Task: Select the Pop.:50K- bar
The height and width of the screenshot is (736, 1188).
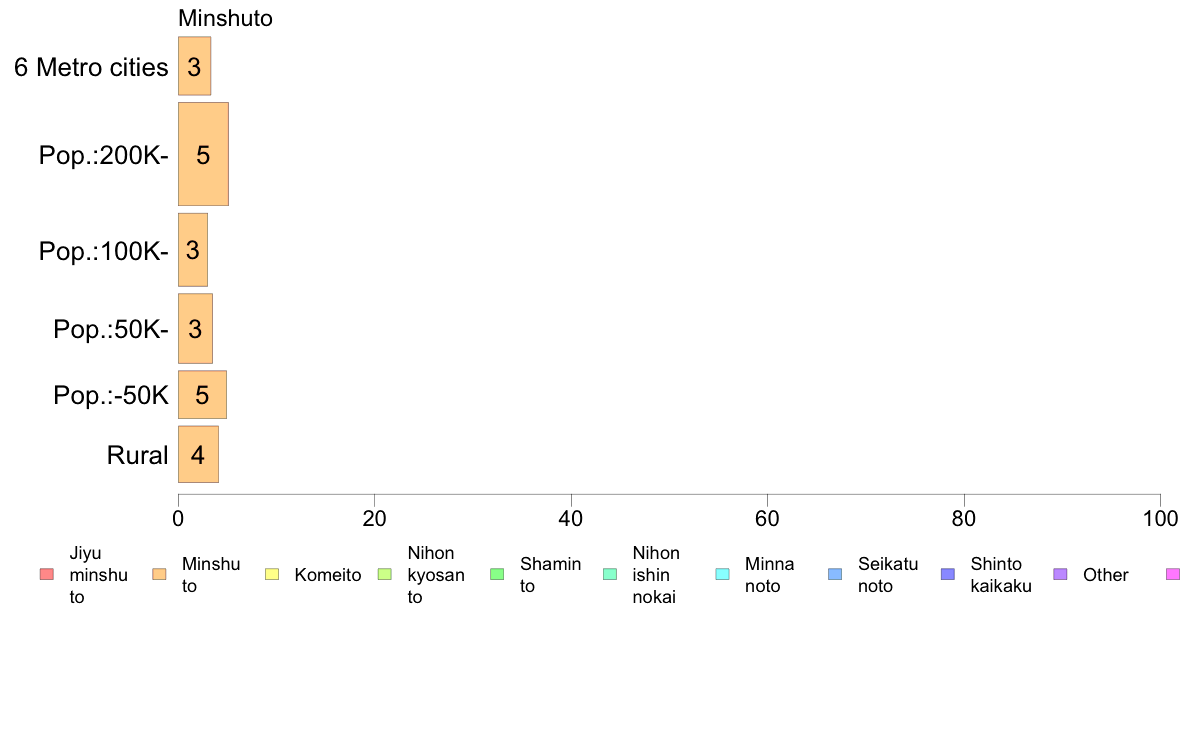Action: (195, 328)
